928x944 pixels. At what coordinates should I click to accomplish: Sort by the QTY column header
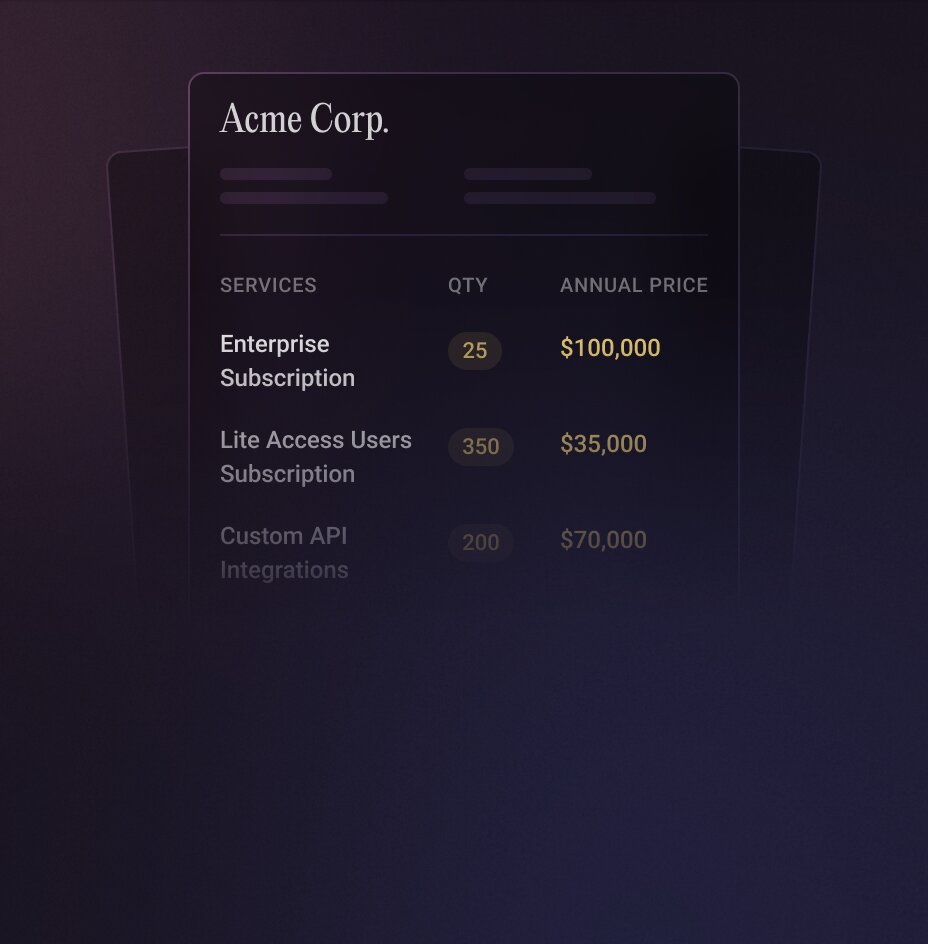coord(467,285)
